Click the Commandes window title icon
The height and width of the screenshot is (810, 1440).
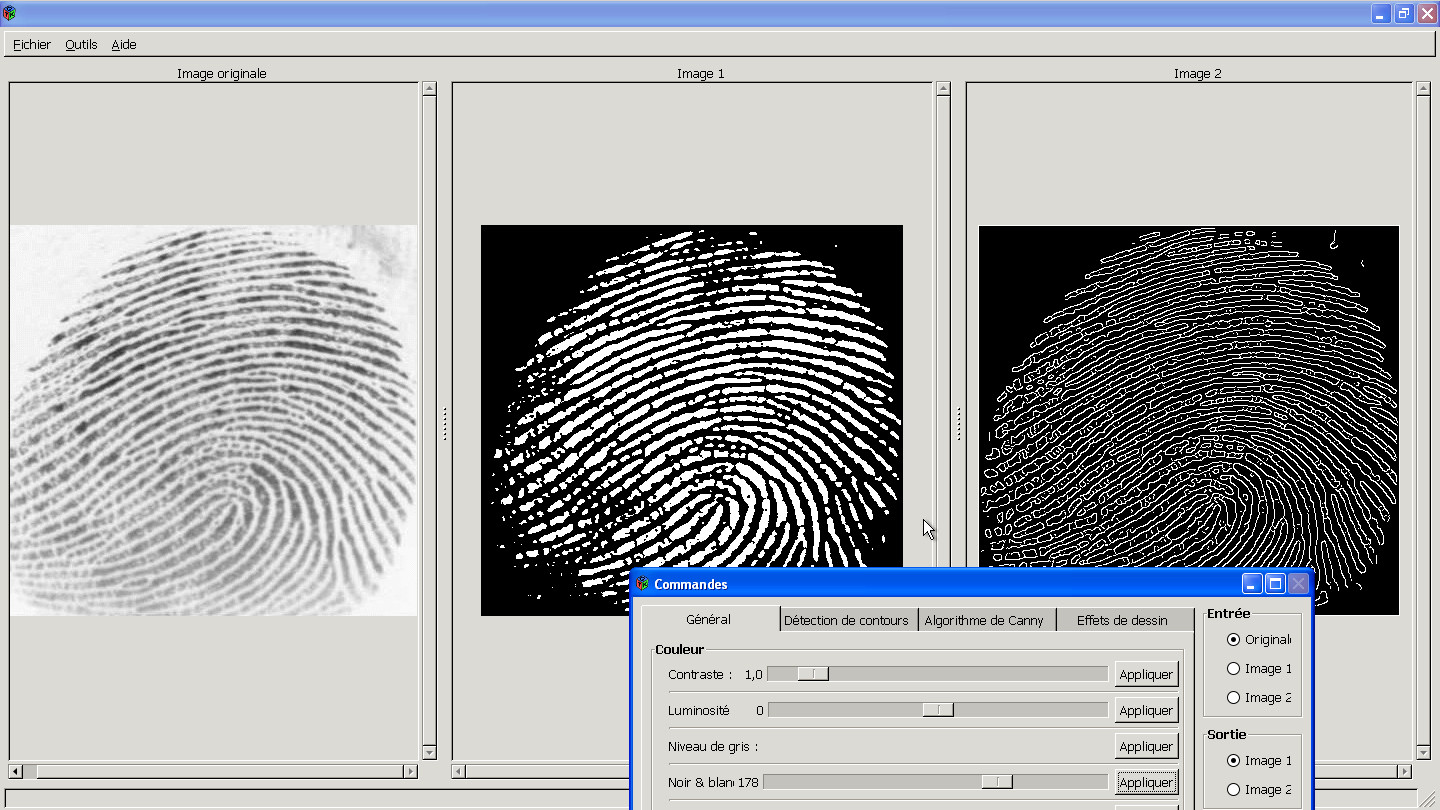643,584
